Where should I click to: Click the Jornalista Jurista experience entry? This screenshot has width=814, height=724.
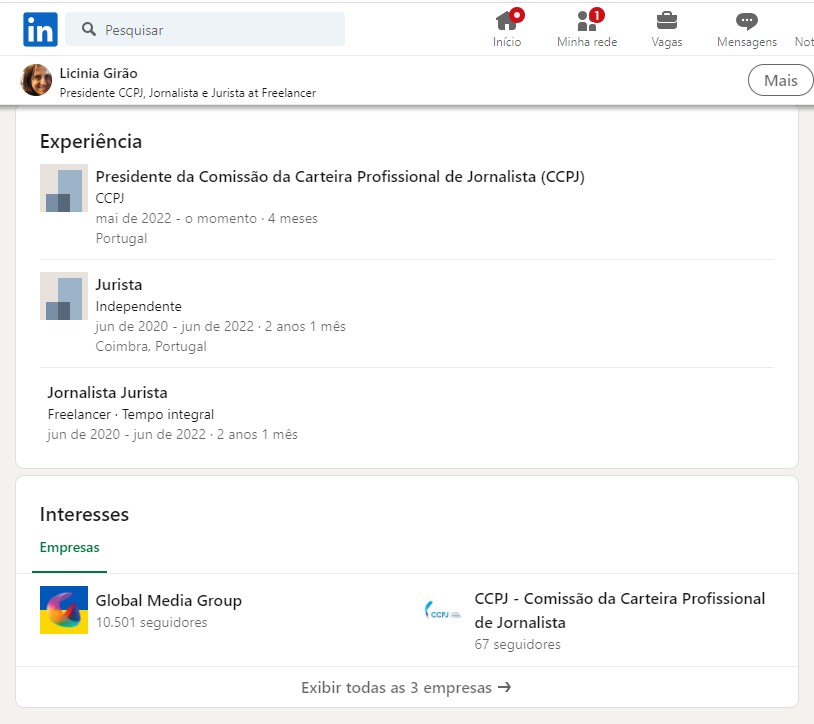coord(107,393)
